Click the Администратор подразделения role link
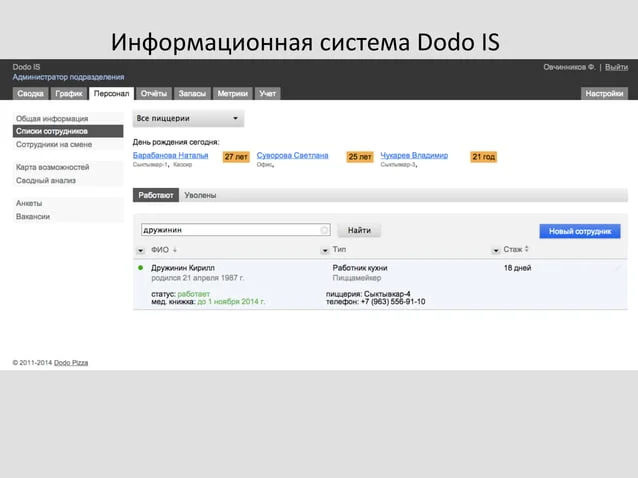638x478 pixels. click(x=68, y=77)
